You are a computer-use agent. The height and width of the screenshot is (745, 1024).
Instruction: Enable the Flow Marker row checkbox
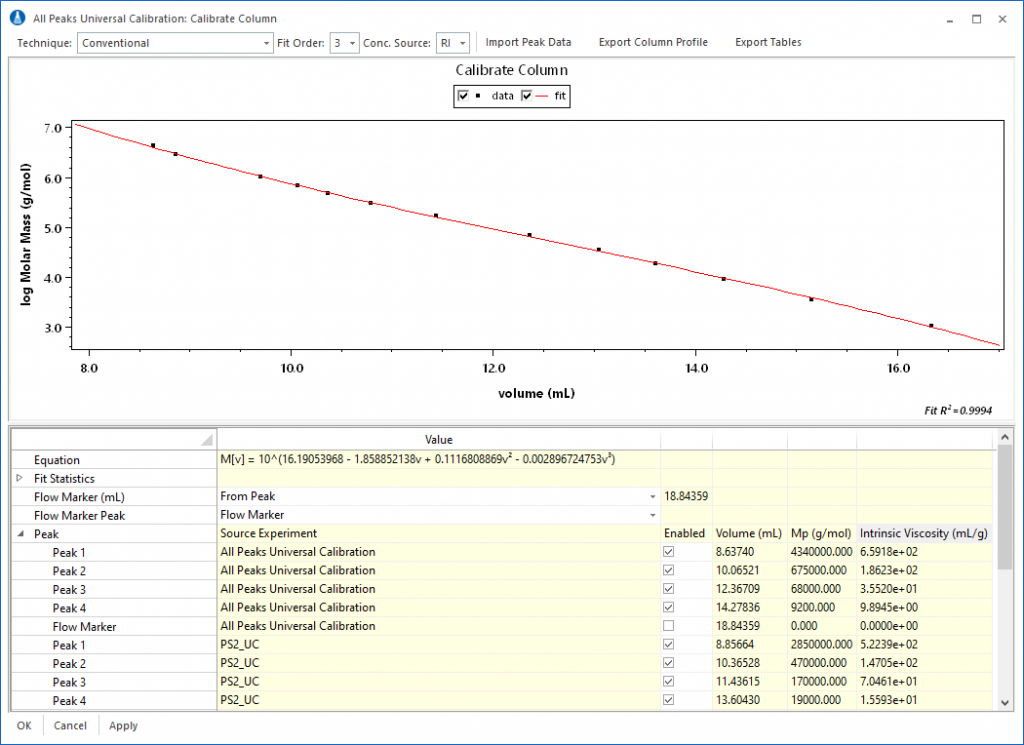(x=669, y=626)
